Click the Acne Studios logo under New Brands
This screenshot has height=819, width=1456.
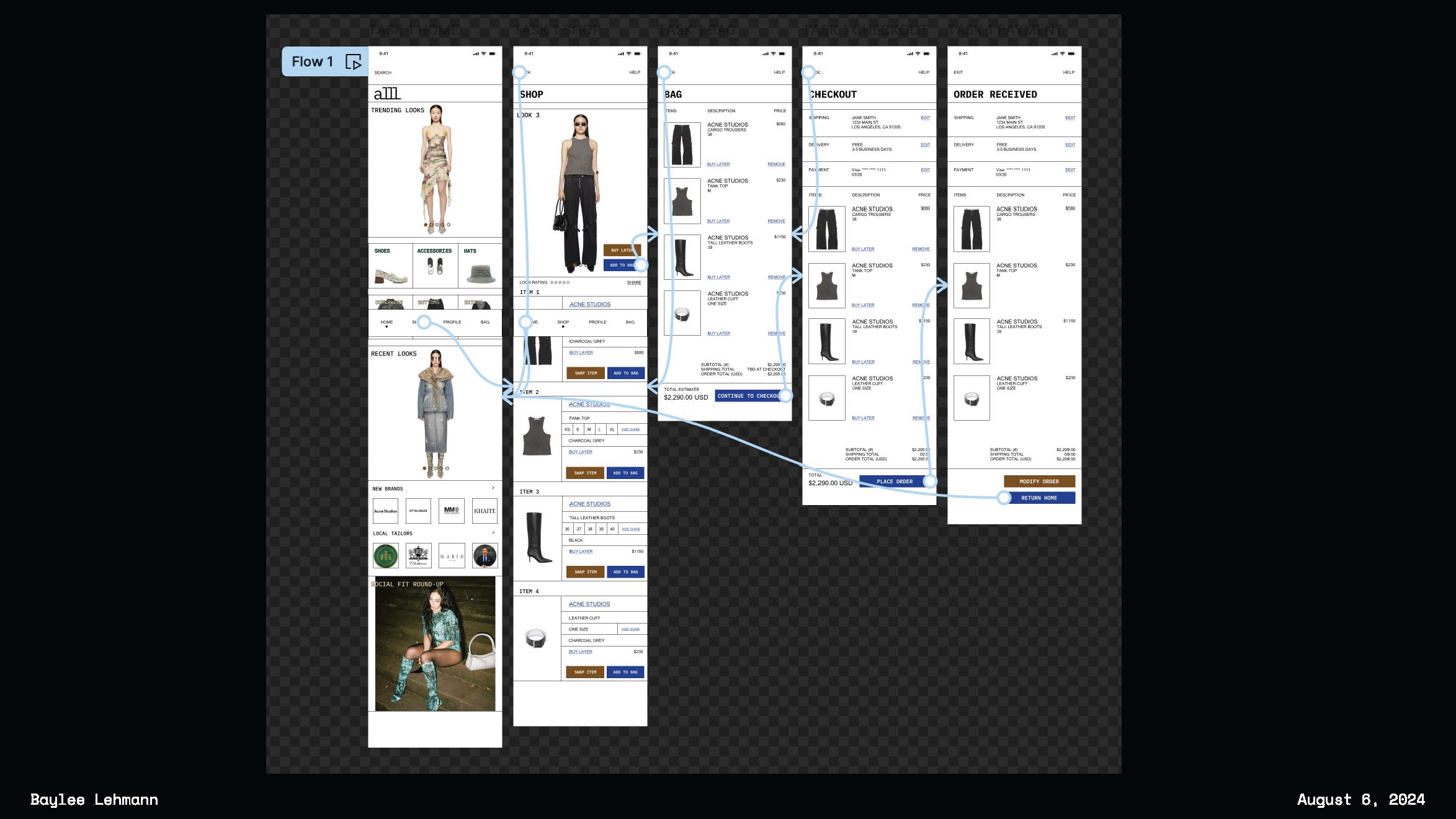385,510
